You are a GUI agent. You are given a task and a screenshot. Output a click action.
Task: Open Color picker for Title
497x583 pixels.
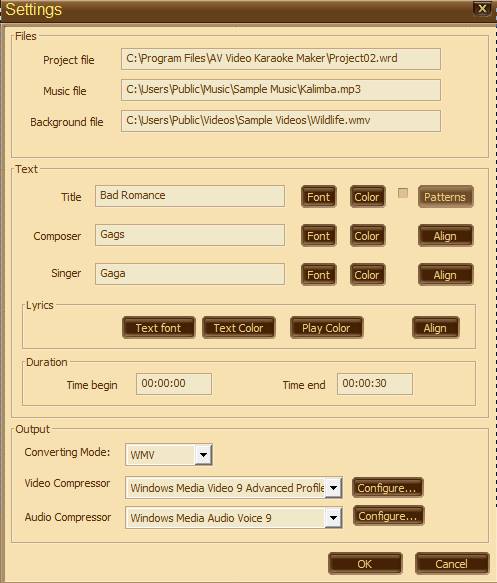[x=367, y=197]
